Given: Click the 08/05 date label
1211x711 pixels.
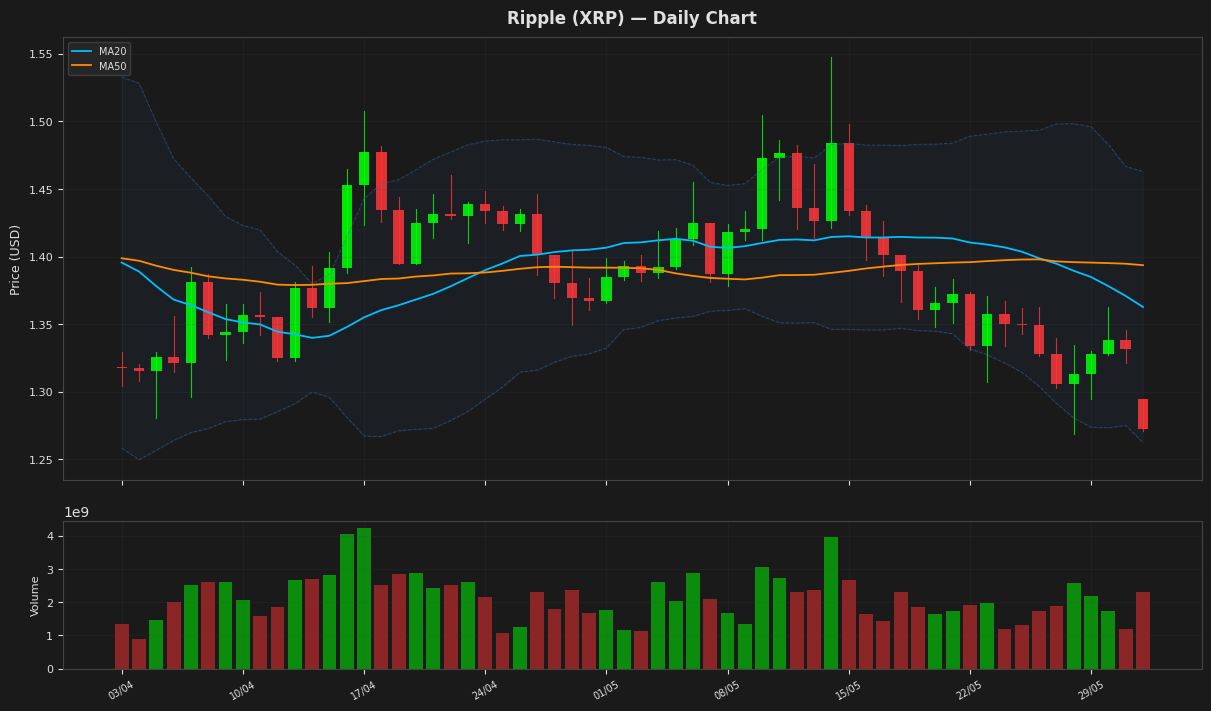Looking at the screenshot, I should click(x=727, y=690).
